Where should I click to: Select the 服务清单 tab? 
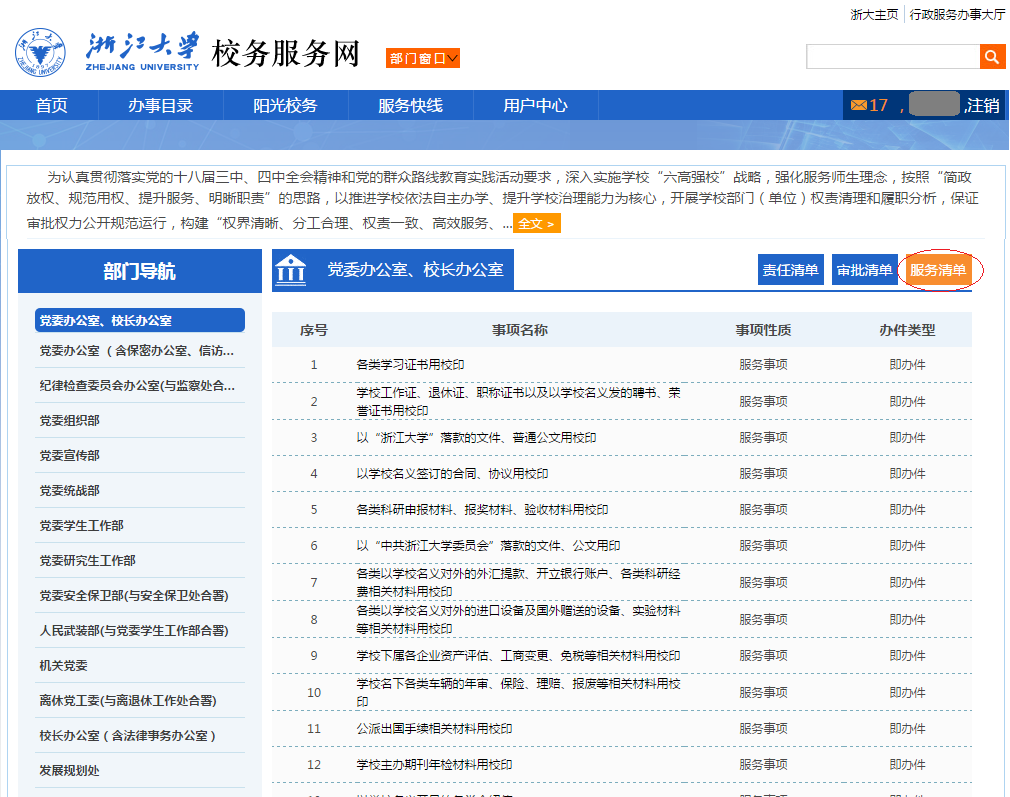[938, 270]
